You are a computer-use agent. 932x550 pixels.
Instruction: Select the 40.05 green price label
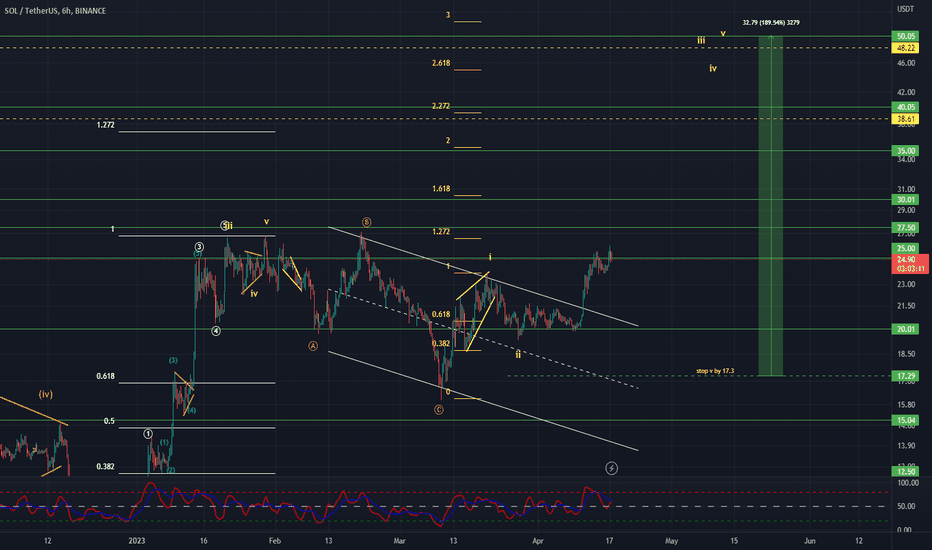click(905, 108)
